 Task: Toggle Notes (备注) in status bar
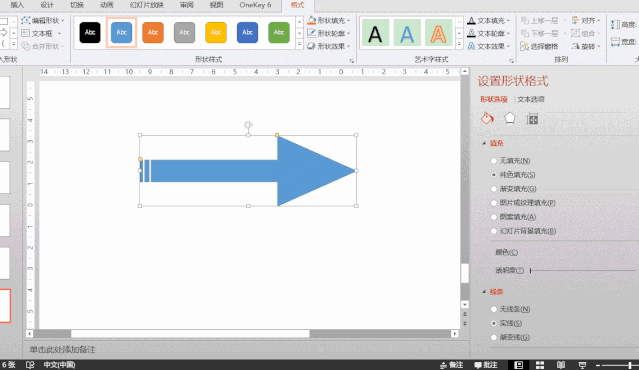(452, 365)
